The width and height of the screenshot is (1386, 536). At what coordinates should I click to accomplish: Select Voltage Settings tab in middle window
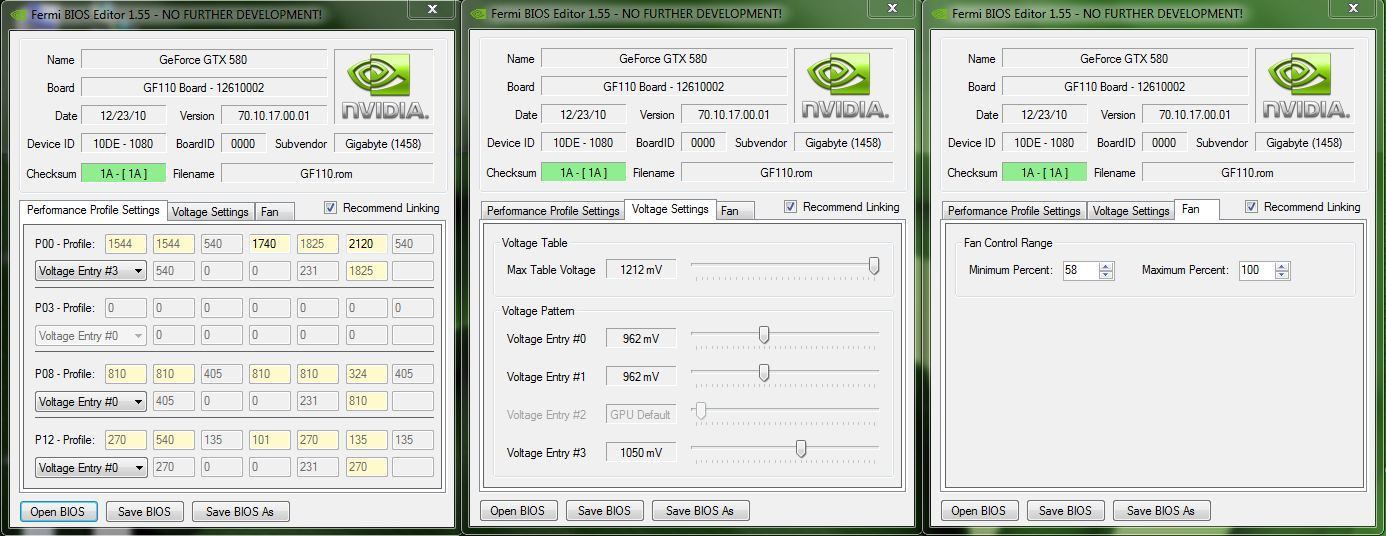(x=670, y=209)
